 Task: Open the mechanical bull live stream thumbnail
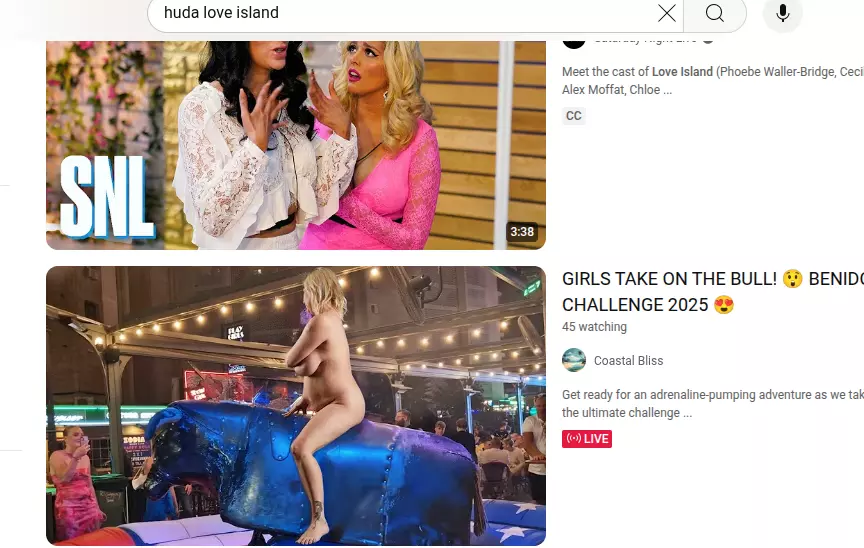click(296, 406)
